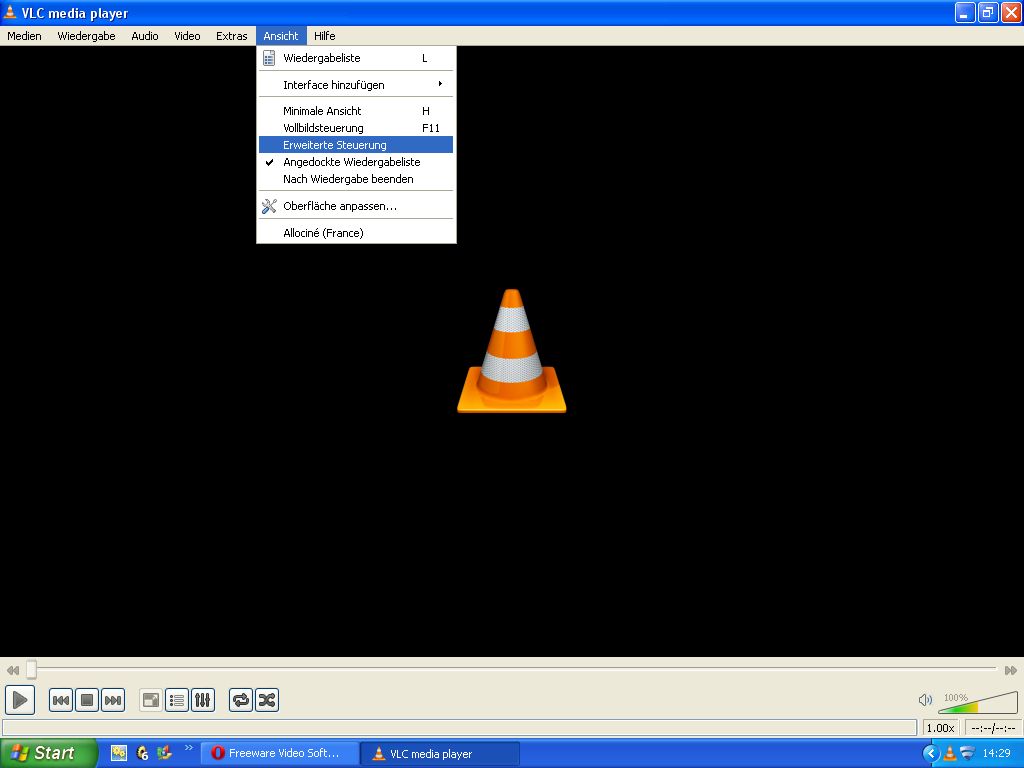Screen dimensions: 1024x768
Task: Open the Windows Start menu
Action: coord(47,753)
